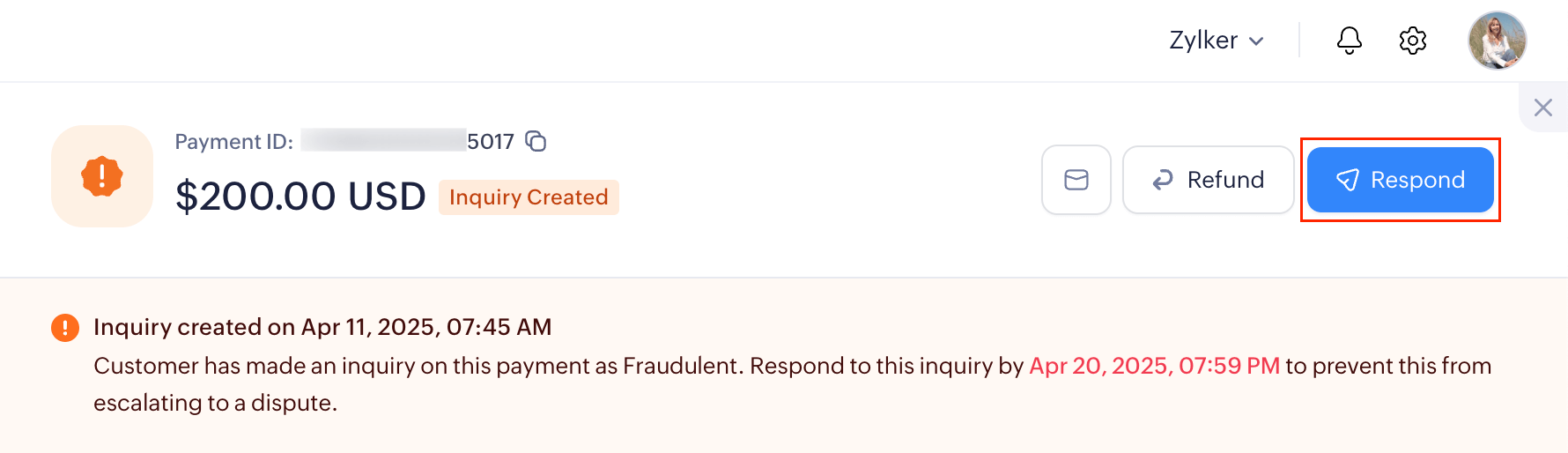Click the warning icon beside the inquiry notice
This screenshot has width=1568, height=453.
64,328
